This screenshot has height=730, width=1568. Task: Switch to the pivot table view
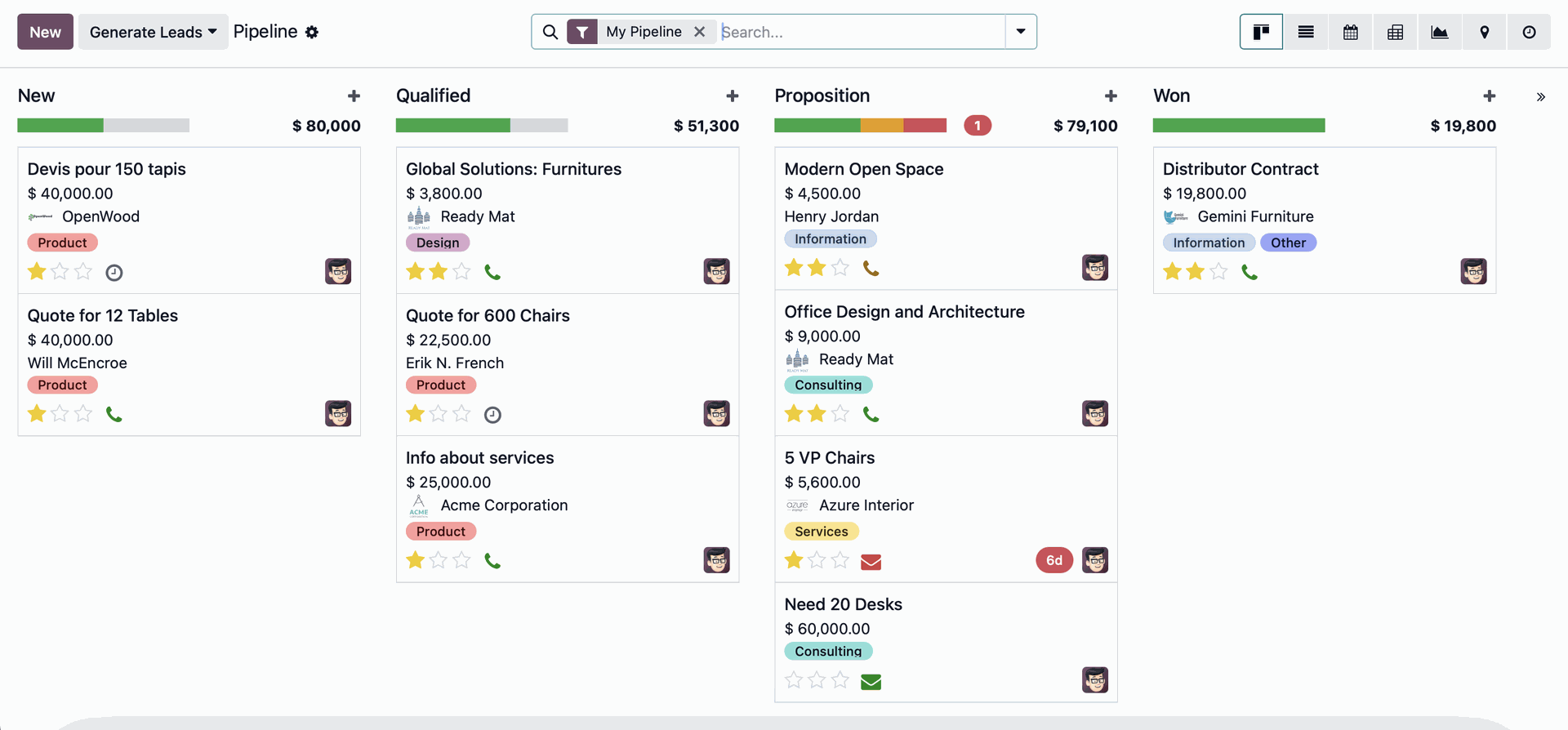(1395, 32)
